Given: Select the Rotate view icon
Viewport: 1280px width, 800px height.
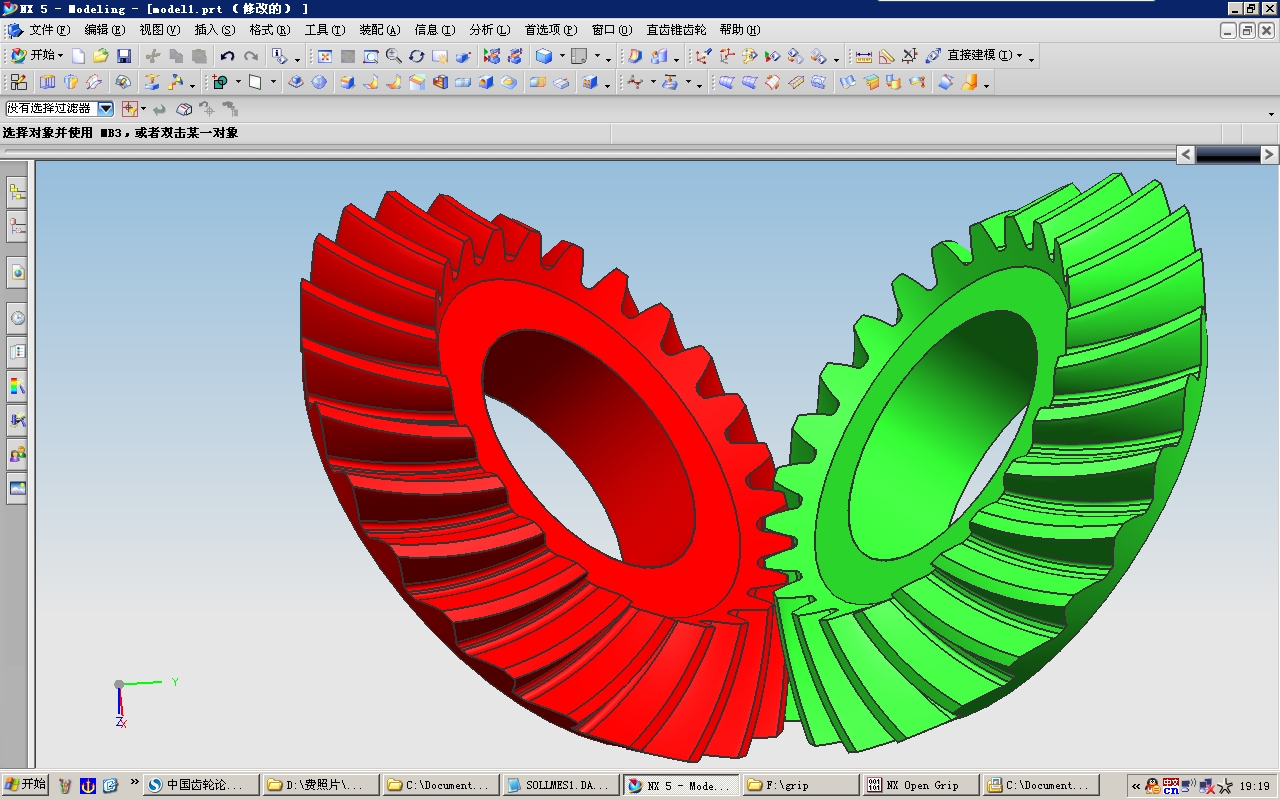Looking at the screenshot, I should (417, 56).
